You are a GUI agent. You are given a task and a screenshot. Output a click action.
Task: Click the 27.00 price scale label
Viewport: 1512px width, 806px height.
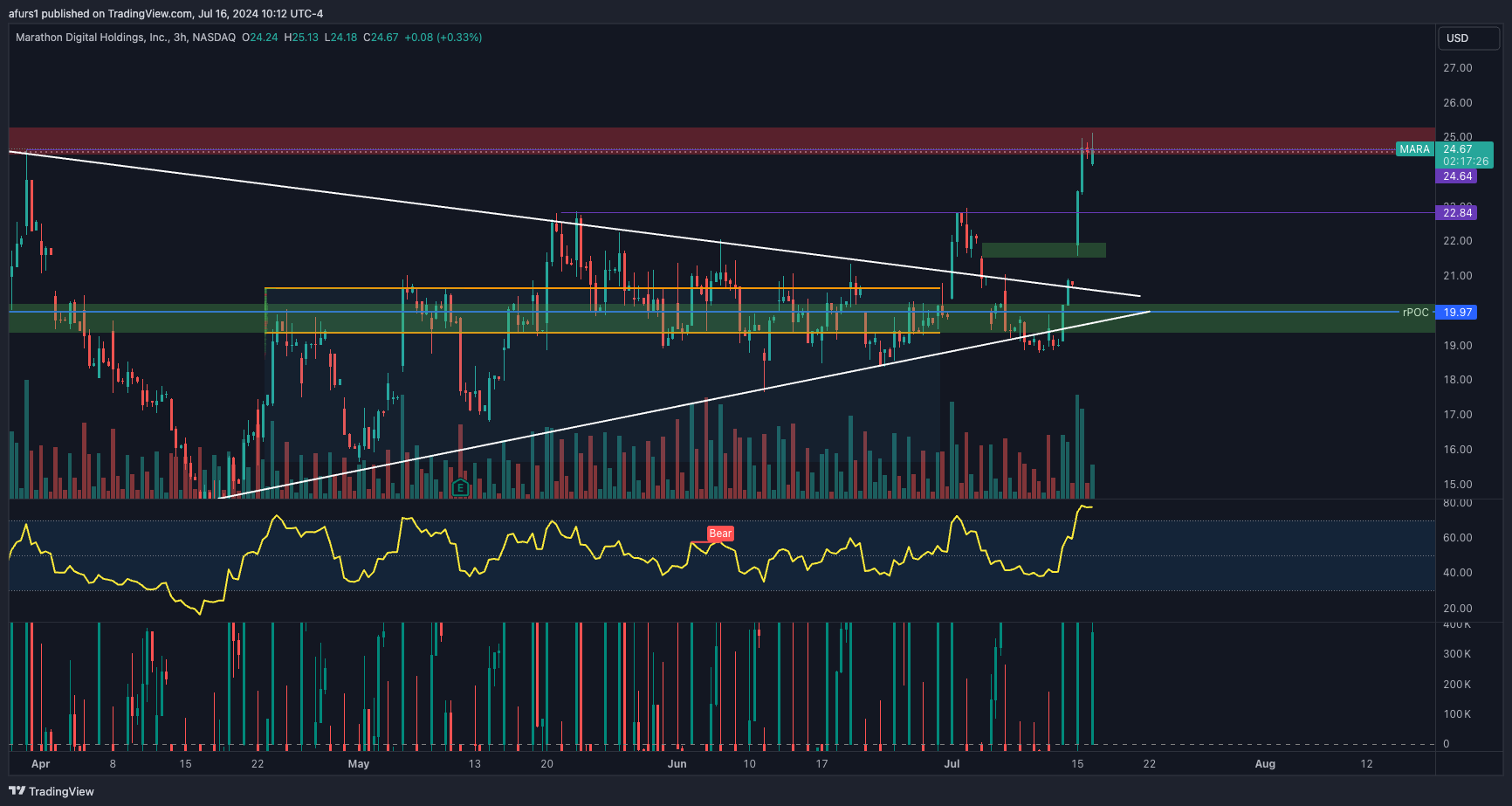click(x=1458, y=68)
